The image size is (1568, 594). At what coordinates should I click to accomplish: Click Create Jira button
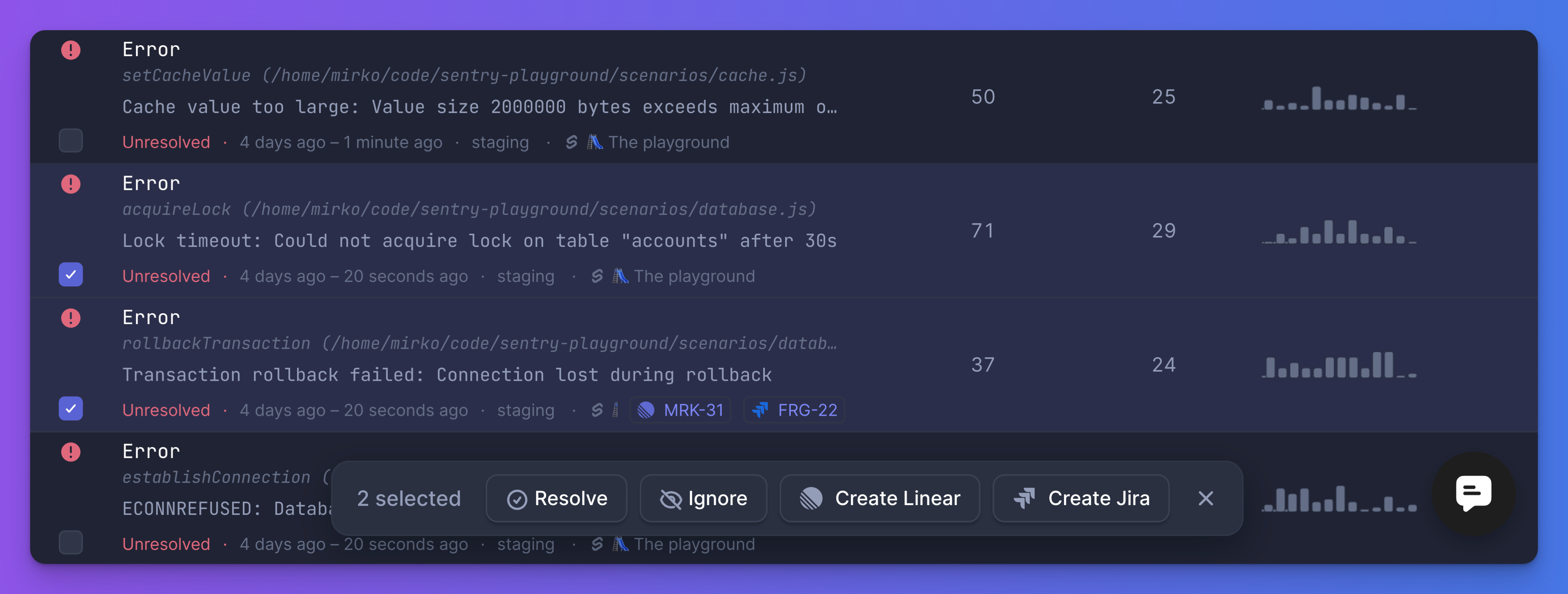[x=1080, y=498]
